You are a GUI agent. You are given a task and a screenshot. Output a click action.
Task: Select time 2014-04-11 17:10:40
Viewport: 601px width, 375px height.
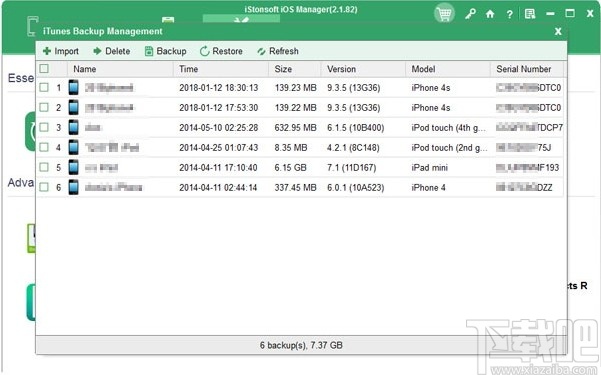tap(218, 168)
